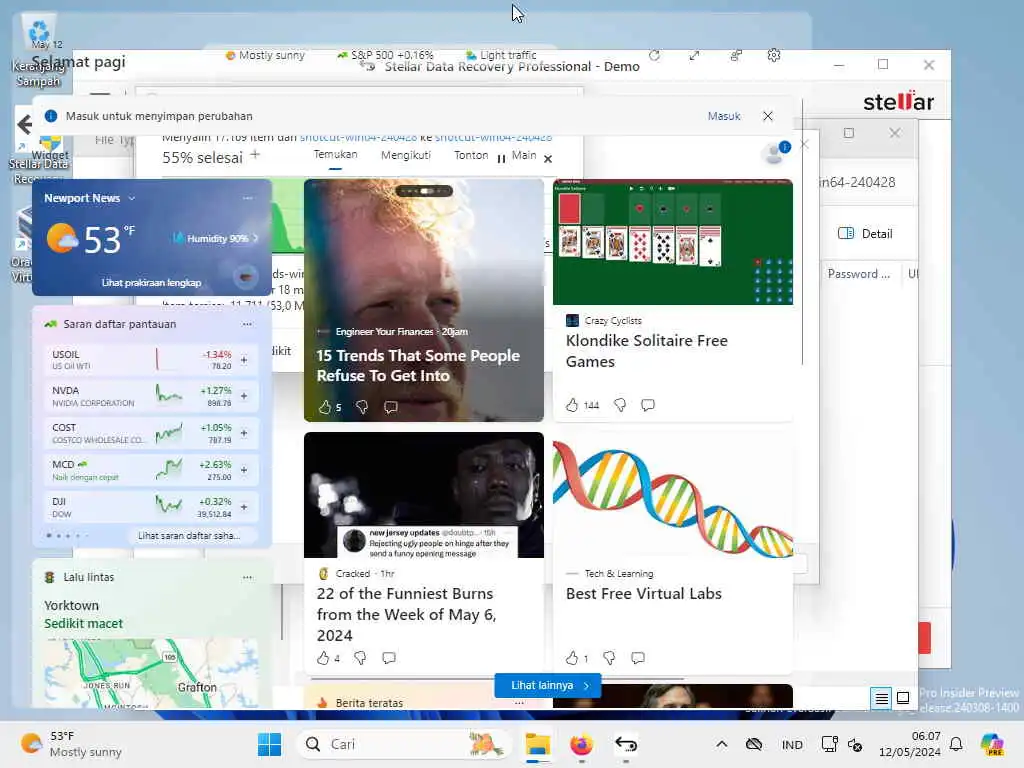Pause the file copy operation
Image resolution: width=1024 pixels, height=768 pixels.
click(x=501, y=158)
